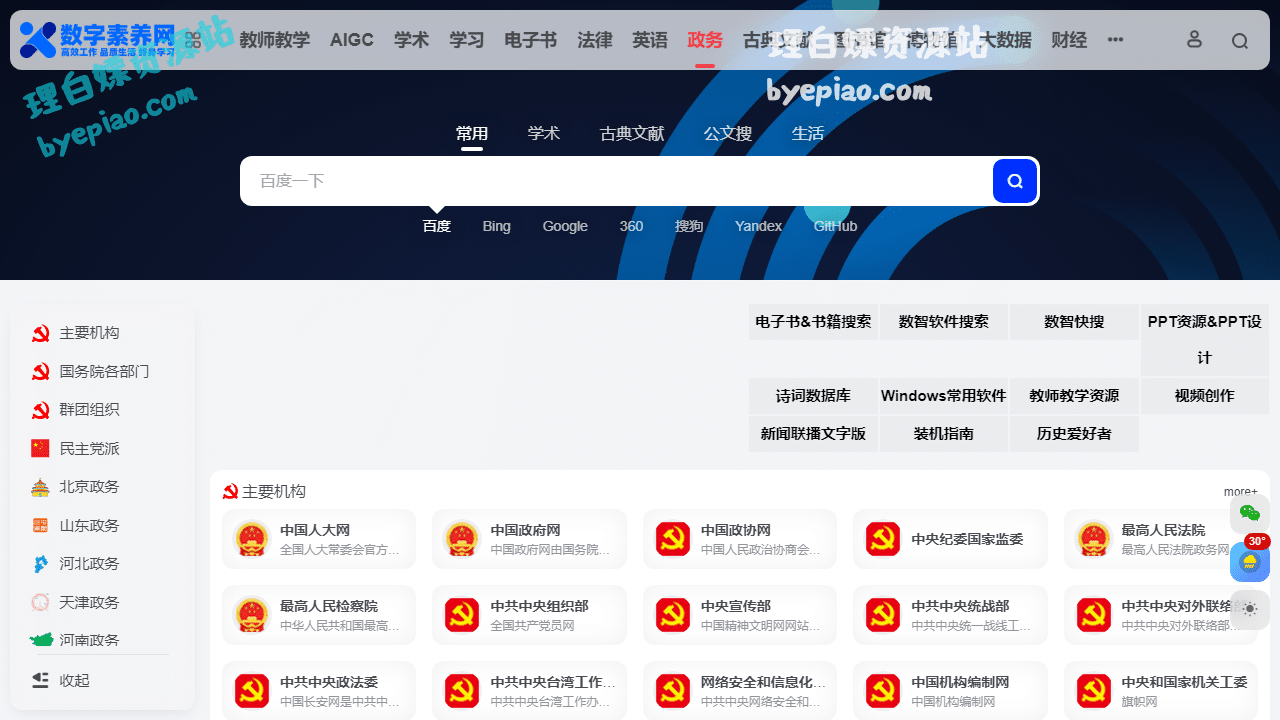This screenshot has width=1280, height=720.
Task: Open 诗词数据库 quick link
Action: [813, 396]
